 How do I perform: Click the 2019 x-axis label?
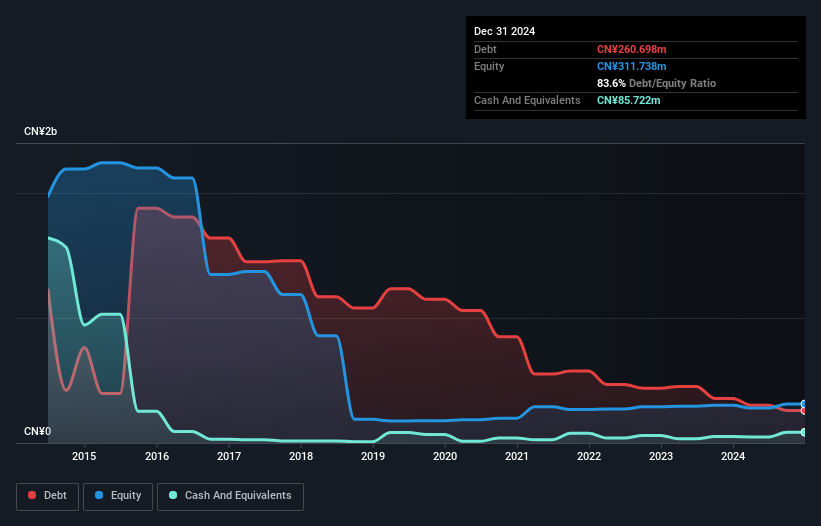pyautogui.click(x=373, y=456)
